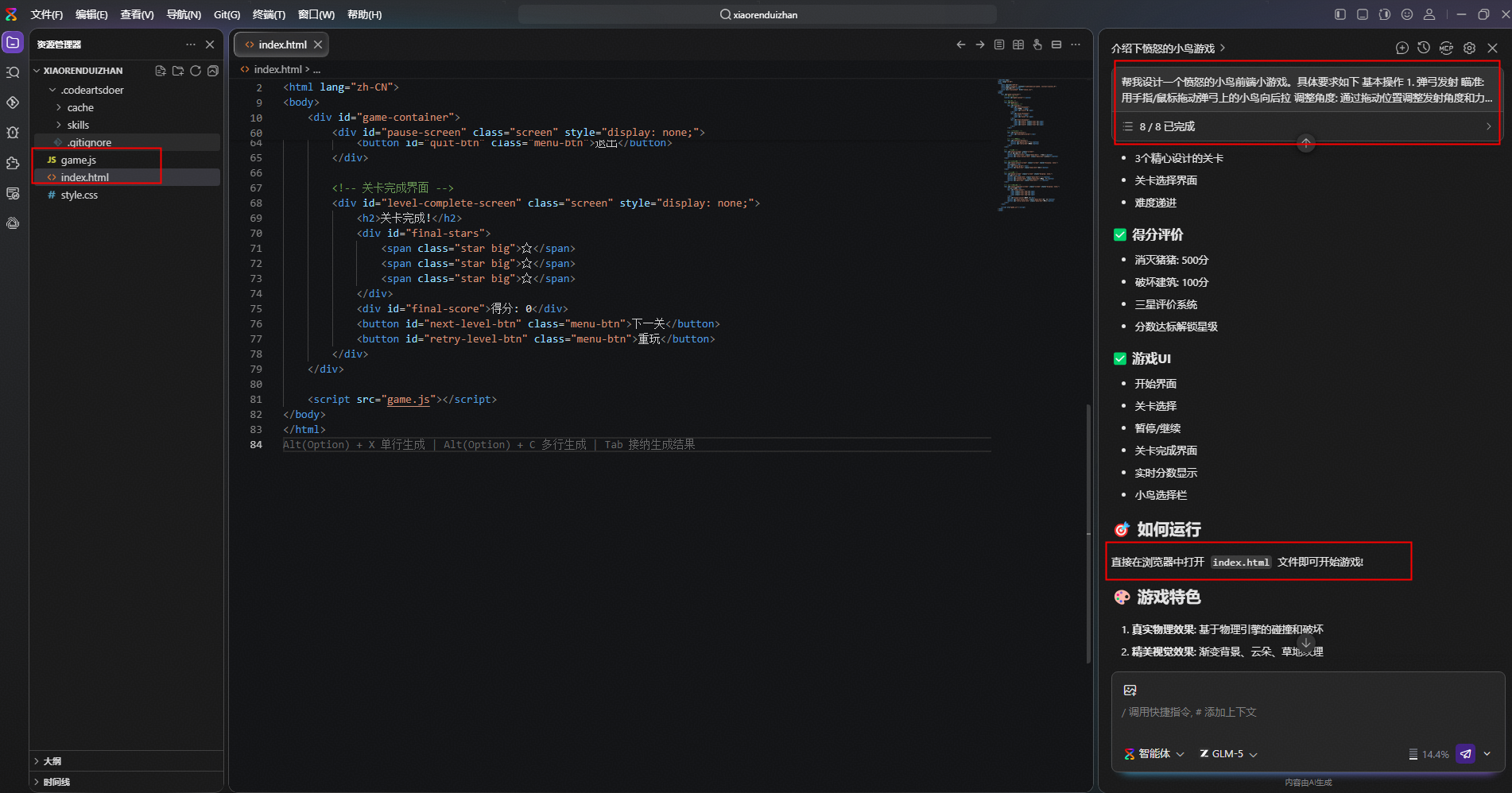Open the MCP configuration icon
This screenshot has width=1512, height=793.
(x=1446, y=48)
